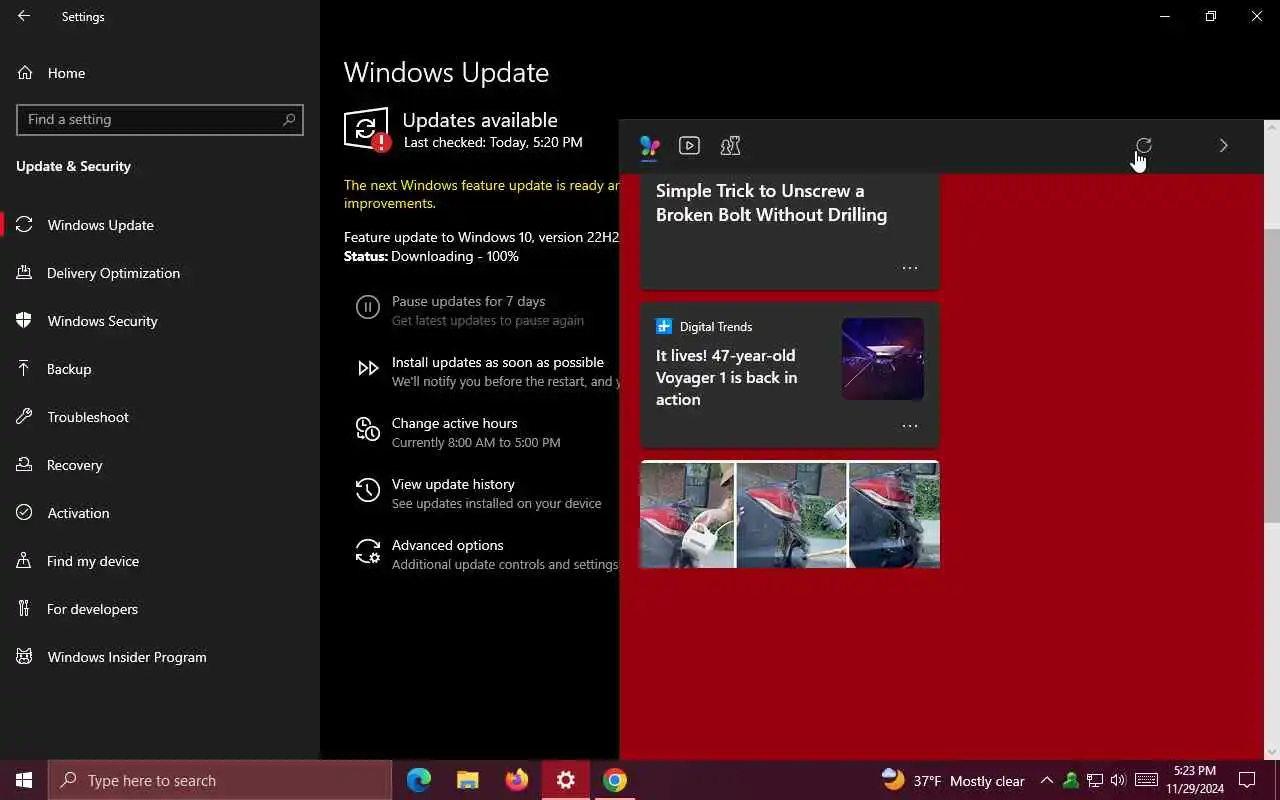Open Home in Settings sidebar
This screenshot has height=800, width=1280.
coord(66,73)
